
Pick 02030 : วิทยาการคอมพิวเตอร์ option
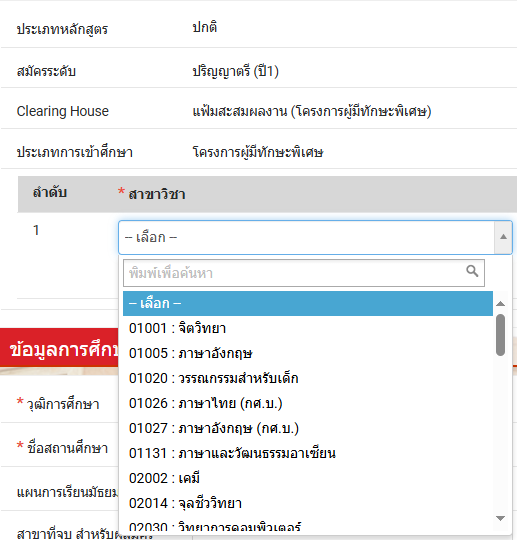click(308, 526)
